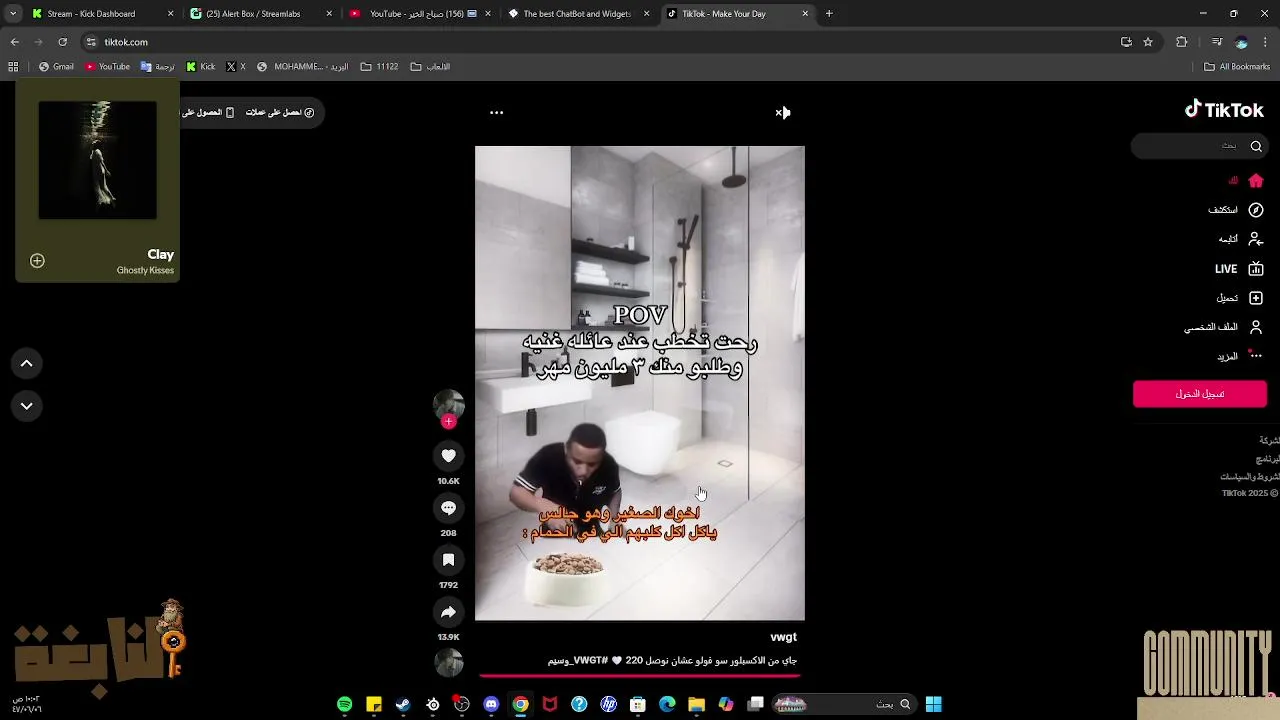Image resolution: width=1280 pixels, height=720 pixels.
Task: Expand the tab search dropdown arrow
Action: (12, 14)
